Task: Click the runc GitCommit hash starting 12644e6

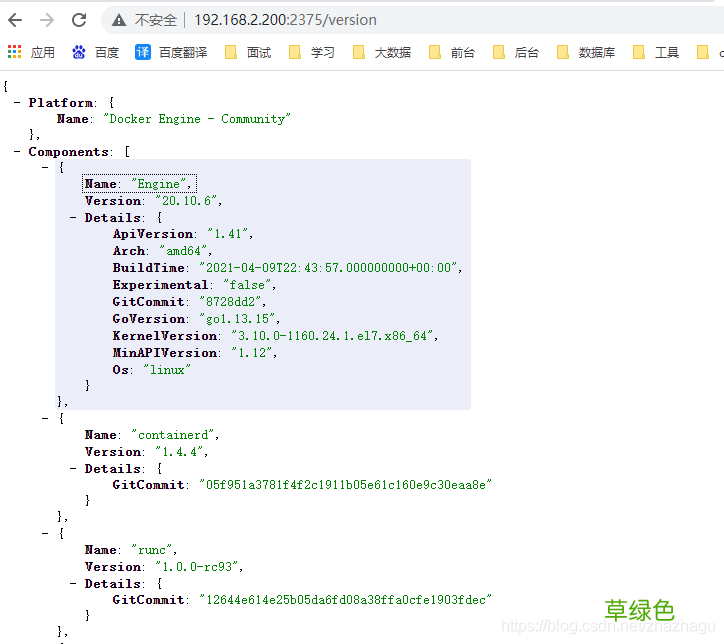Action: (345, 600)
